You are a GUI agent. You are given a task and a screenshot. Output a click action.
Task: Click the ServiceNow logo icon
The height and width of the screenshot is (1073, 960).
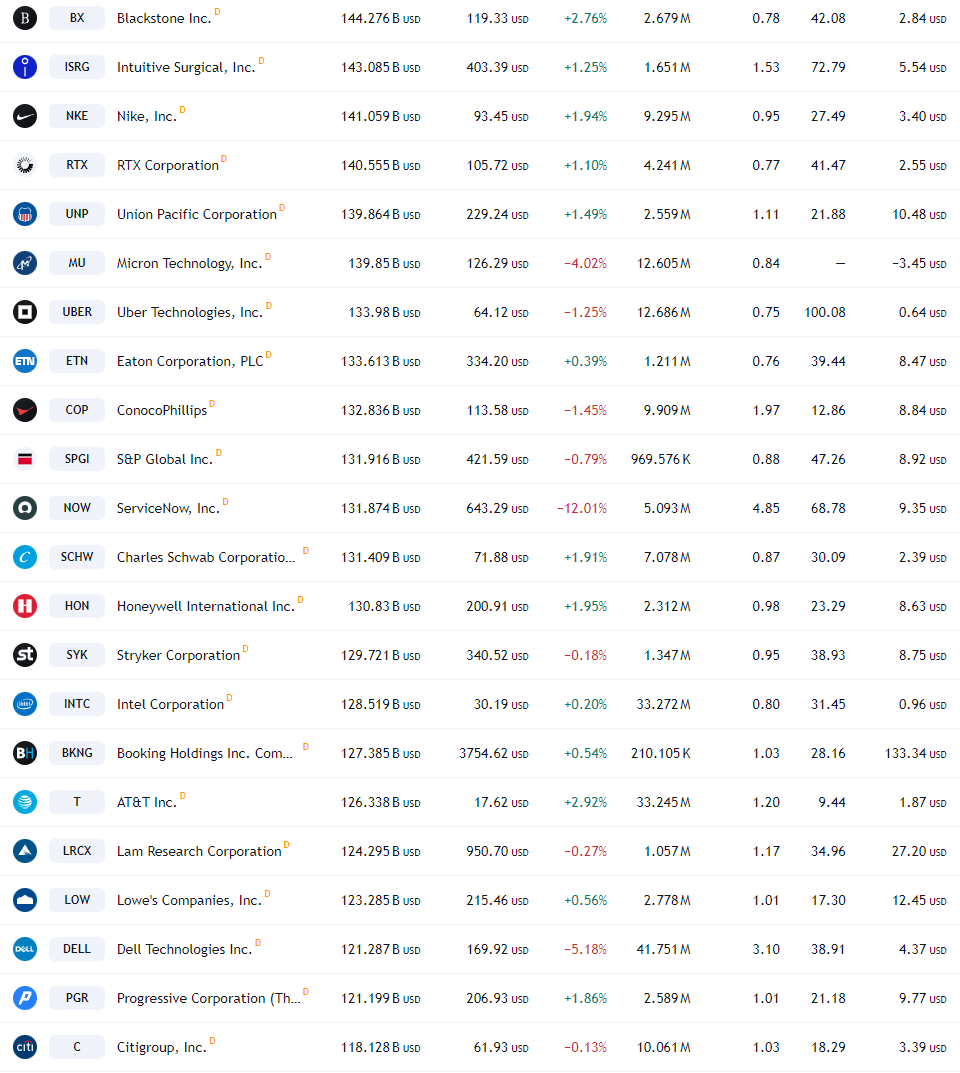pos(25,508)
